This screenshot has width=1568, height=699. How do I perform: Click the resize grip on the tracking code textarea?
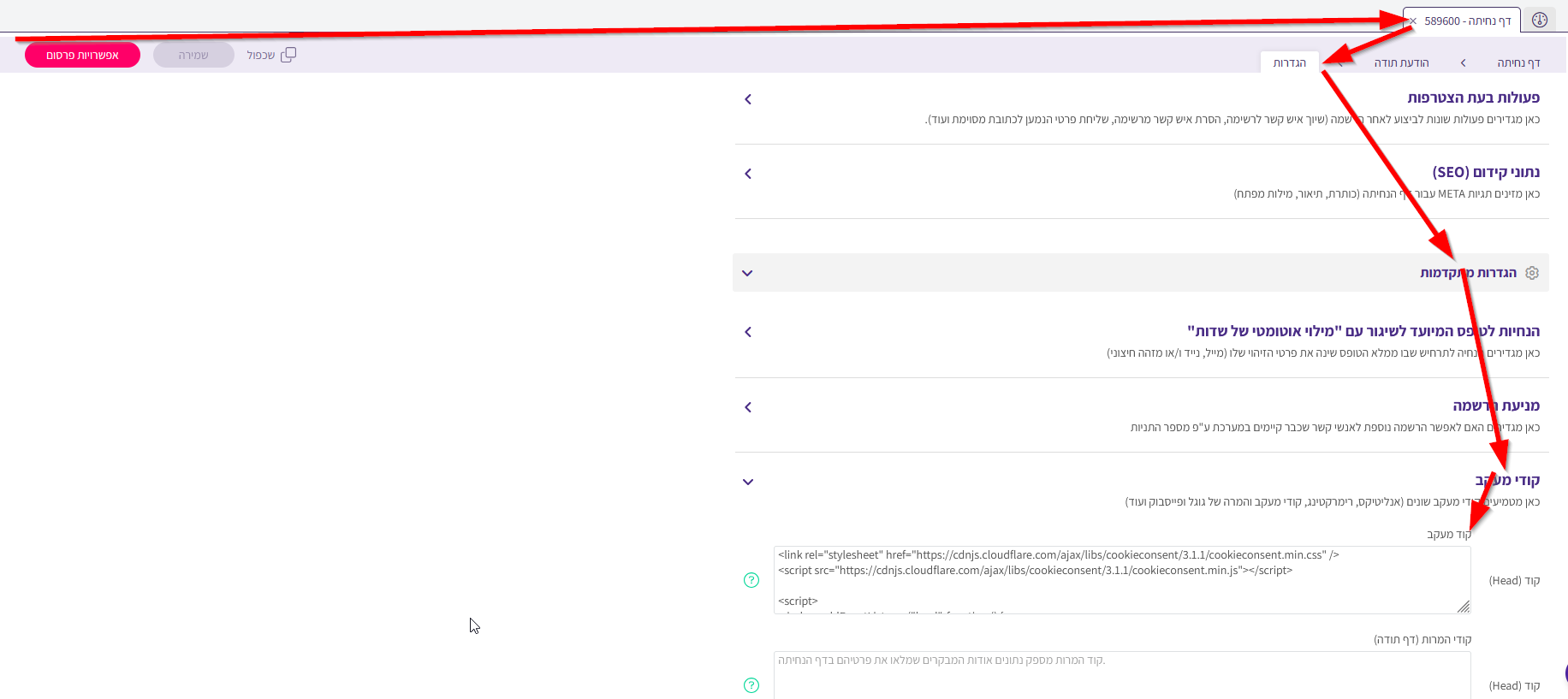coord(1464,607)
